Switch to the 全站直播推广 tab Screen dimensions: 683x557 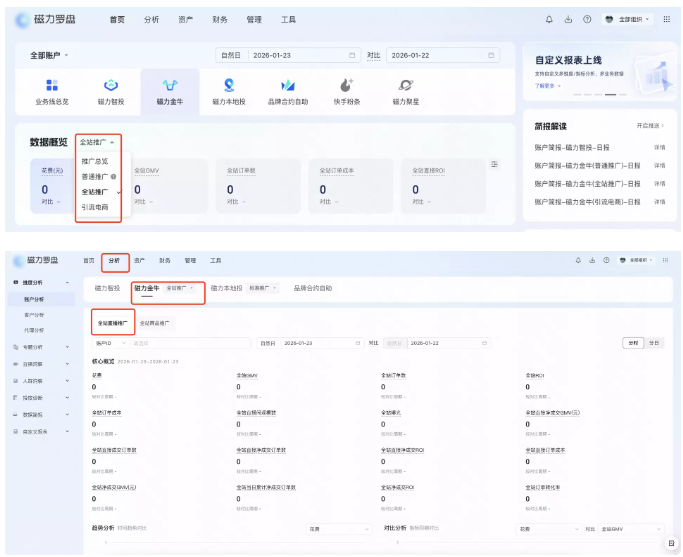click(113, 323)
